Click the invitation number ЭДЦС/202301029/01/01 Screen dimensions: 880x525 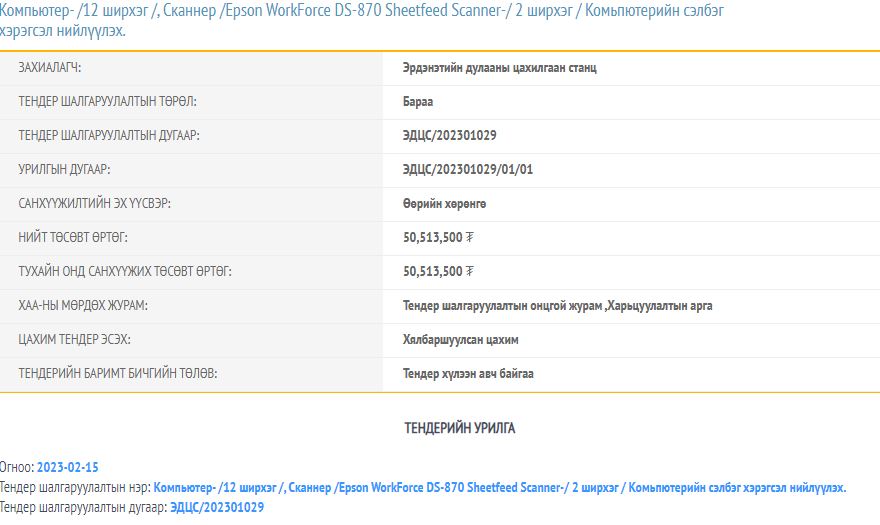coord(468,170)
